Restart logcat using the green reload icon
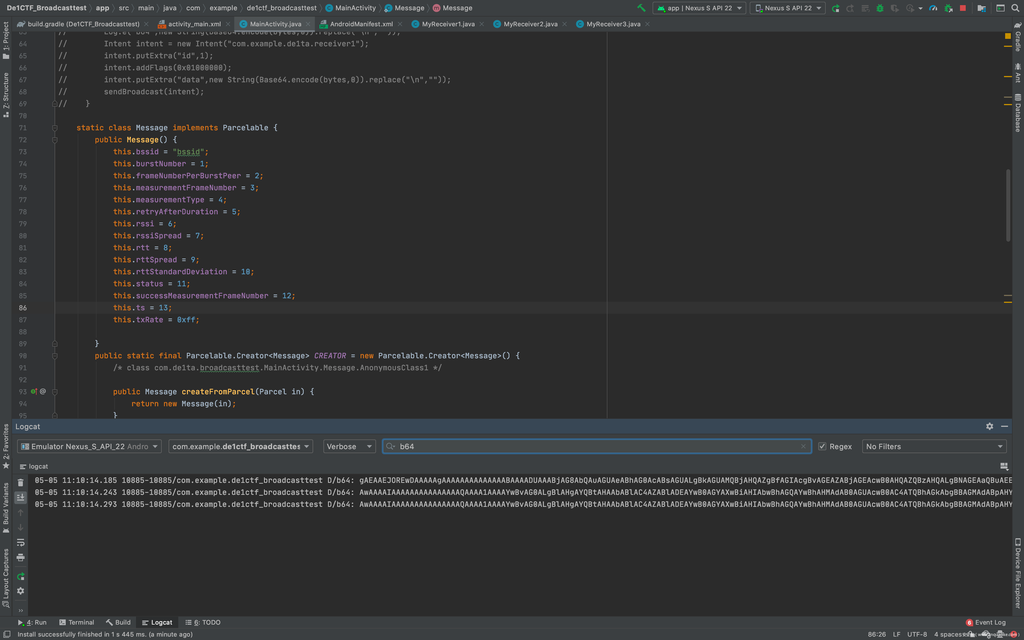This screenshot has height=640, width=1024. click(x=20, y=576)
